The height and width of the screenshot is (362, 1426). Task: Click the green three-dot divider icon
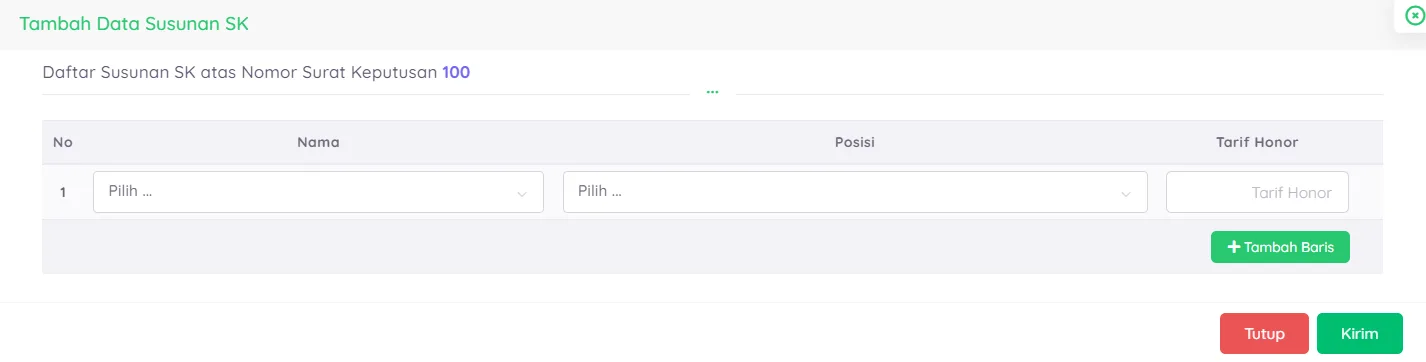point(712,92)
